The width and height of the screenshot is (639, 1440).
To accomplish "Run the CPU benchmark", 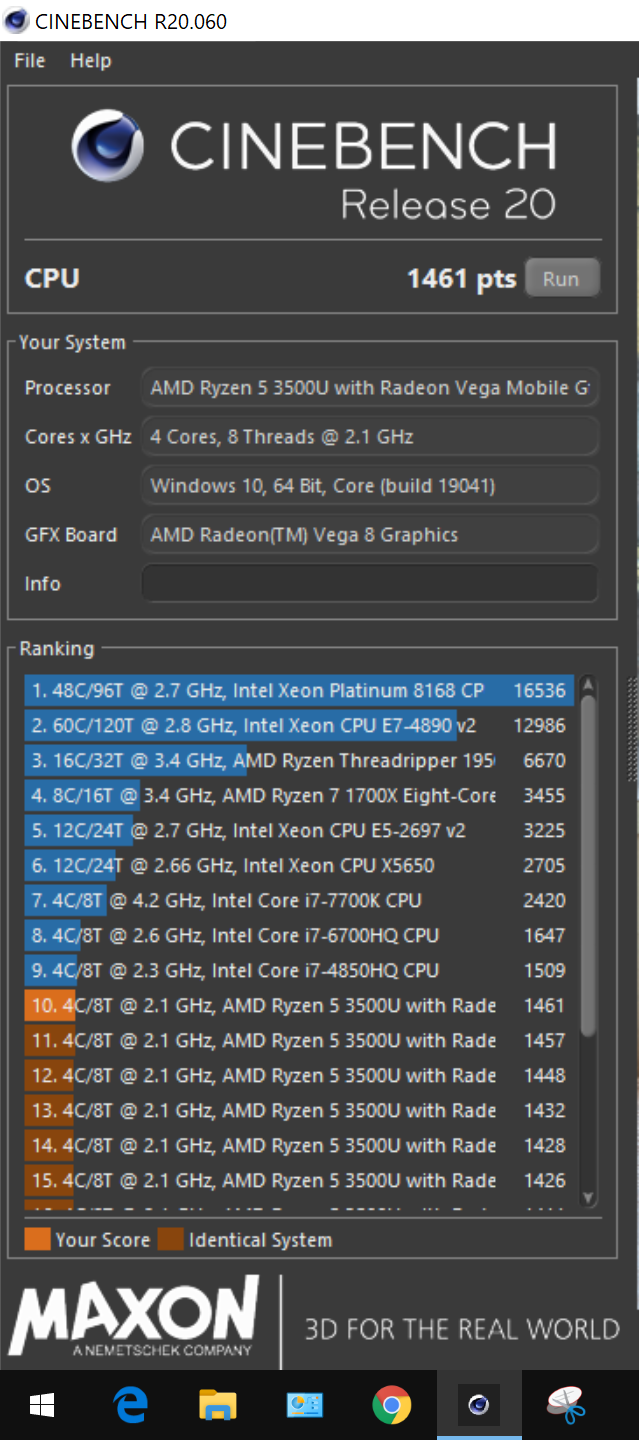I will 561,279.
